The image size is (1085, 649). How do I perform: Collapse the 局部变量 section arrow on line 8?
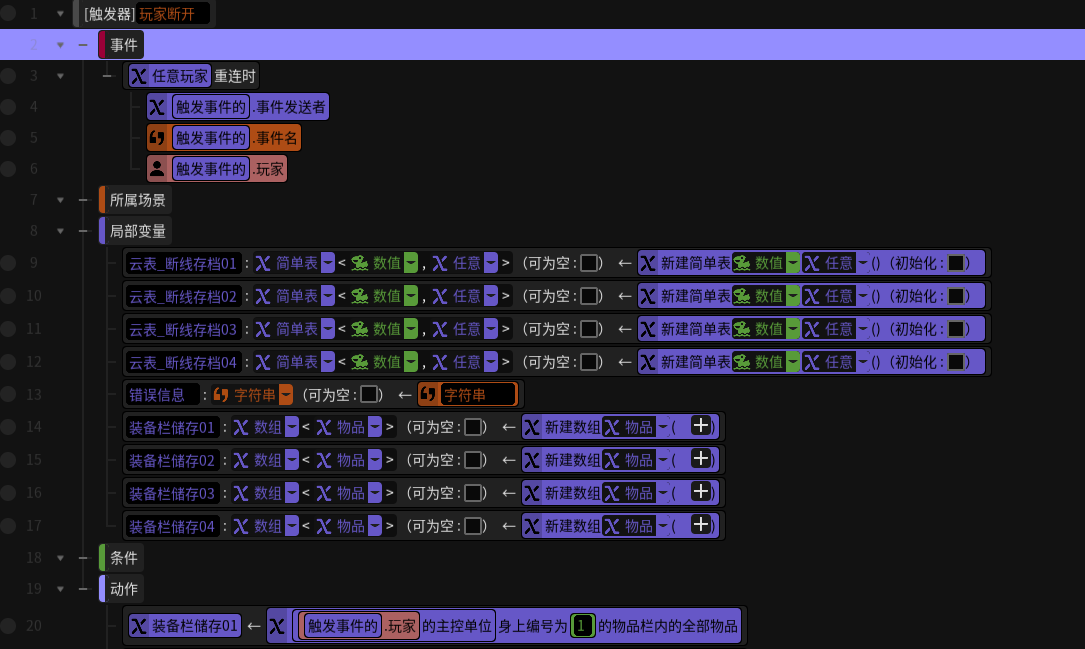pos(60,231)
